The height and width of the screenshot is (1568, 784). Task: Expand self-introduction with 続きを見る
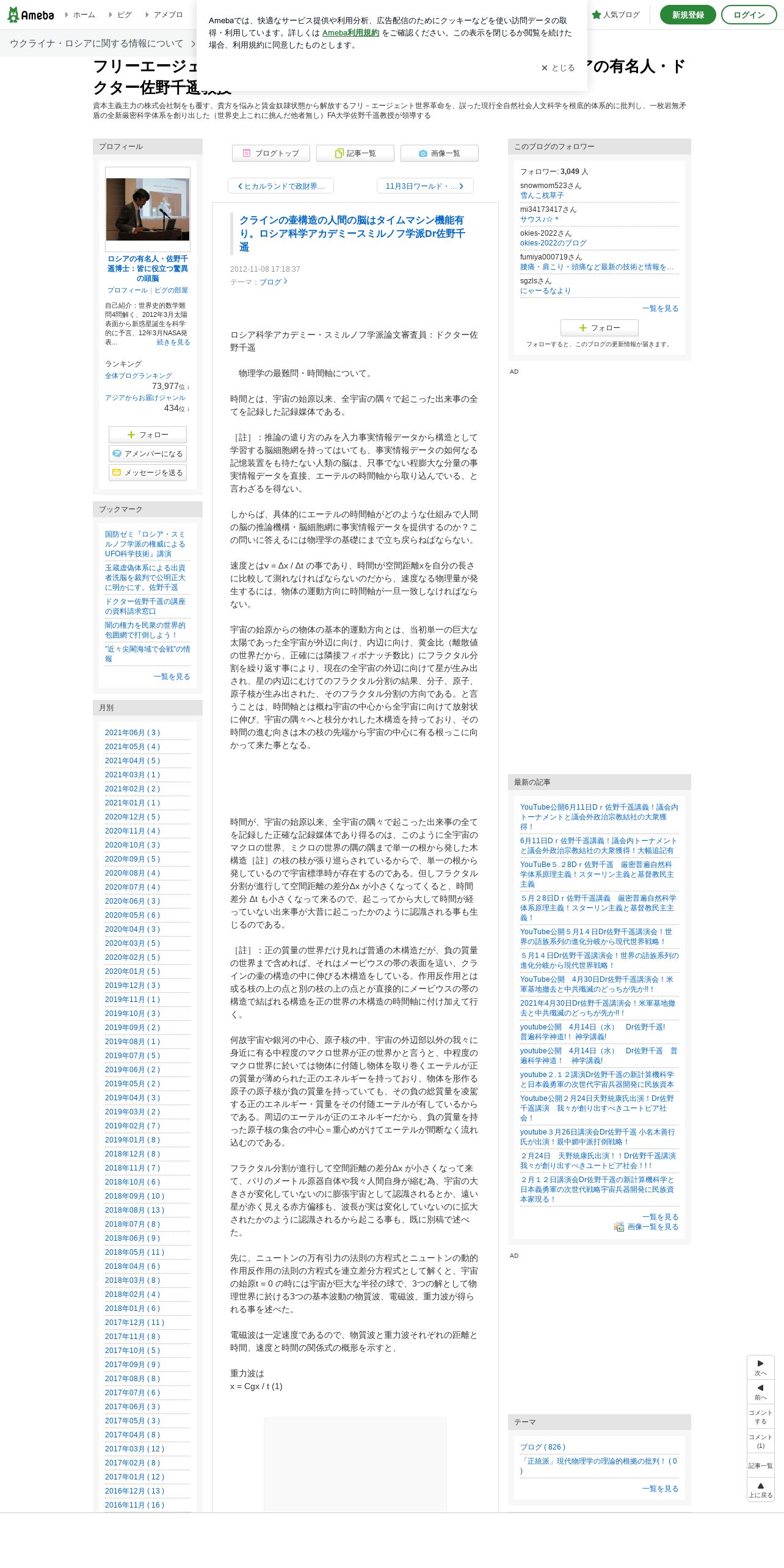[x=173, y=343]
